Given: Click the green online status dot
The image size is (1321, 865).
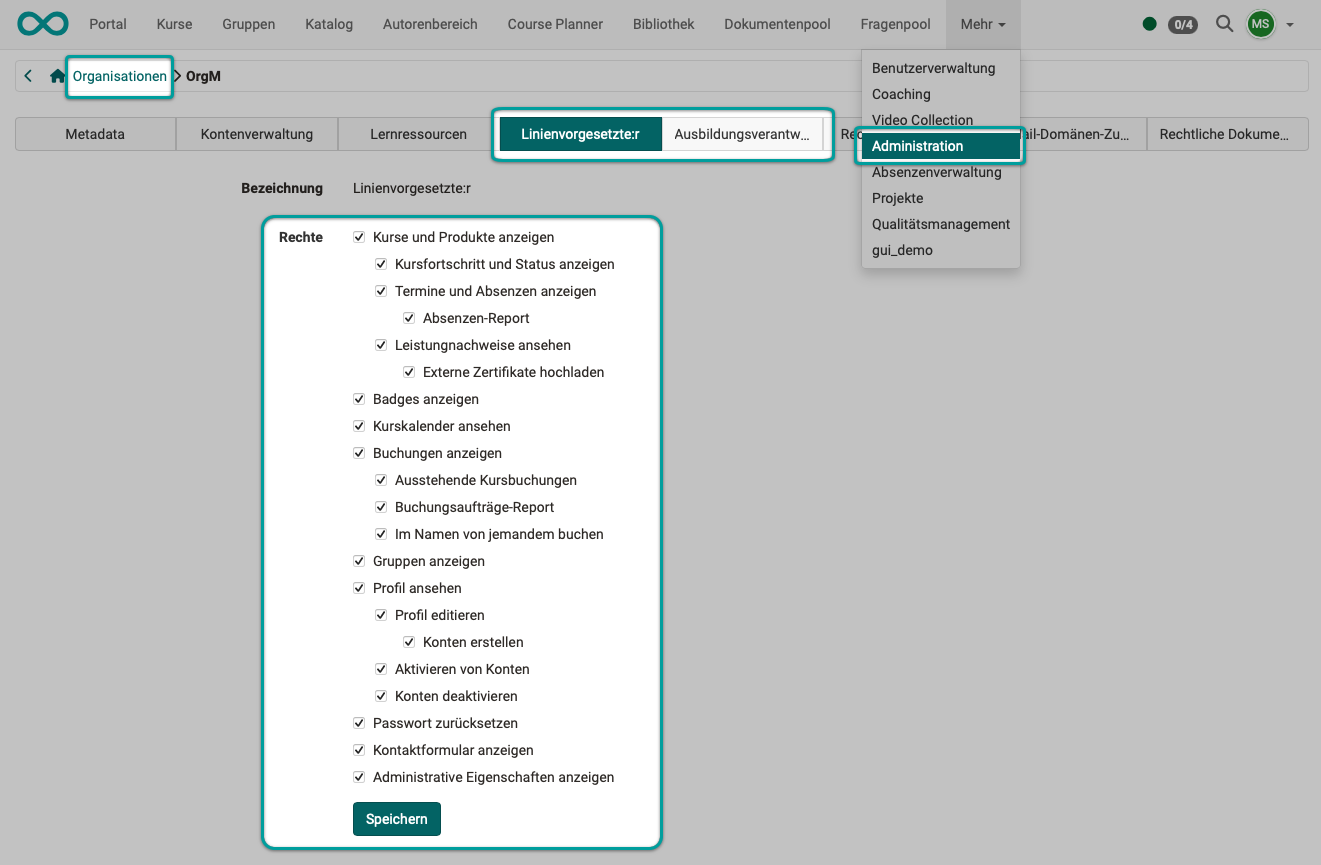Looking at the screenshot, I should tap(1149, 24).
